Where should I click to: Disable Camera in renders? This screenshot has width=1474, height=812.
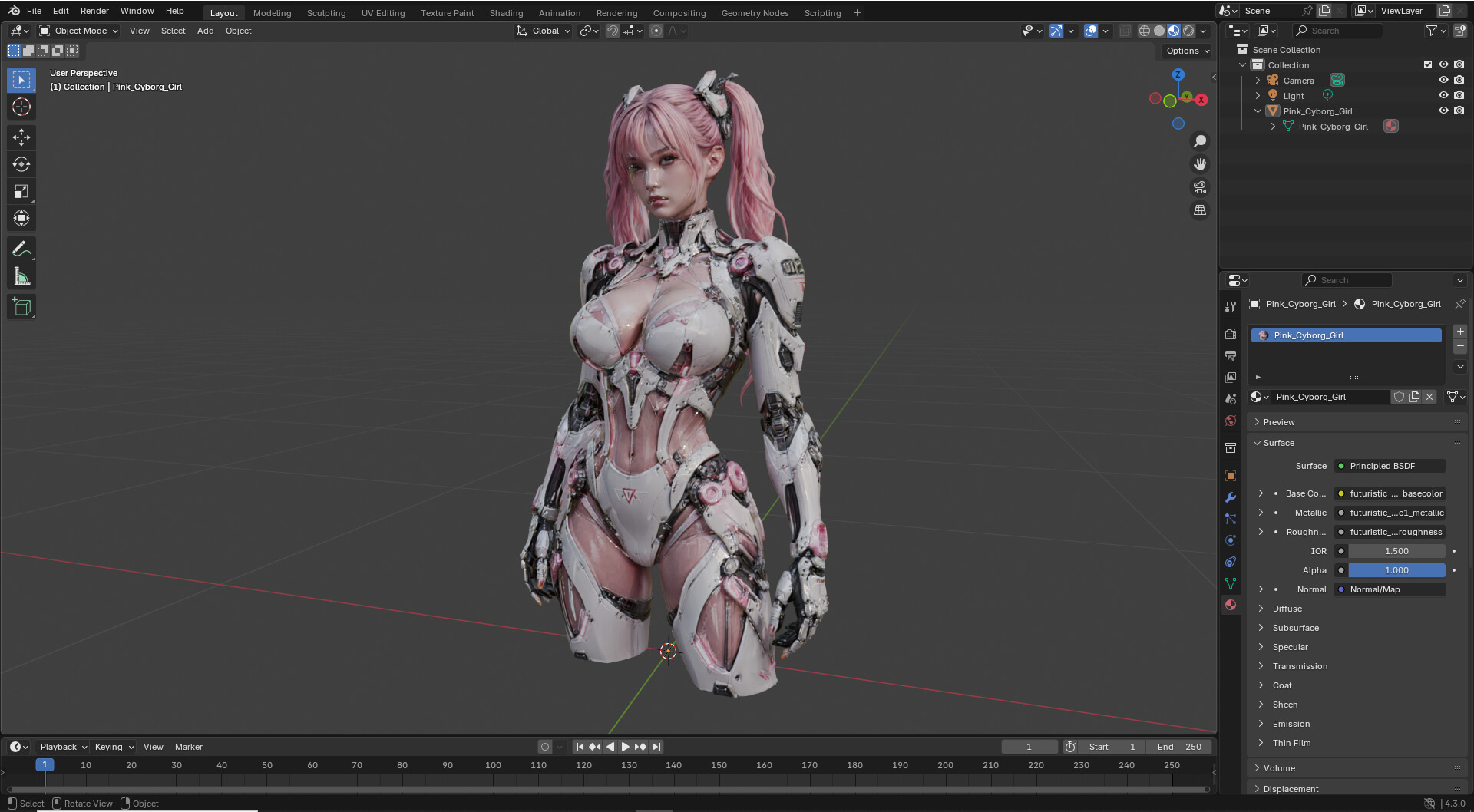(1459, 80)
